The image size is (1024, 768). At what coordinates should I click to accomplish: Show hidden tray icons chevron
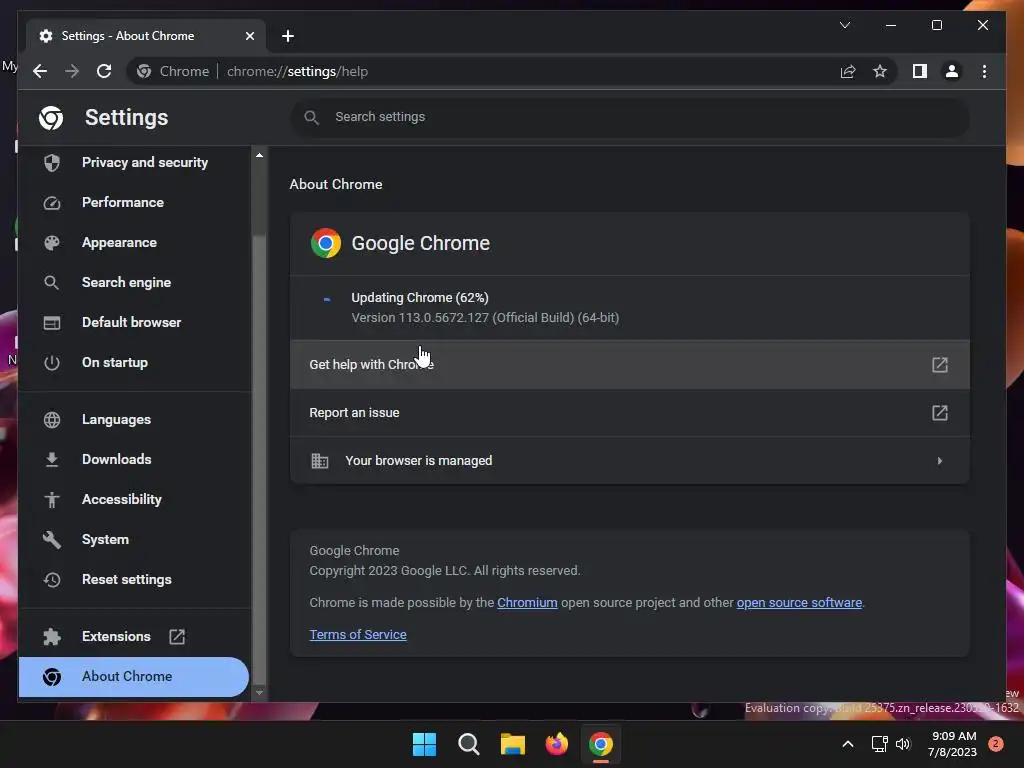coord(848,744)
